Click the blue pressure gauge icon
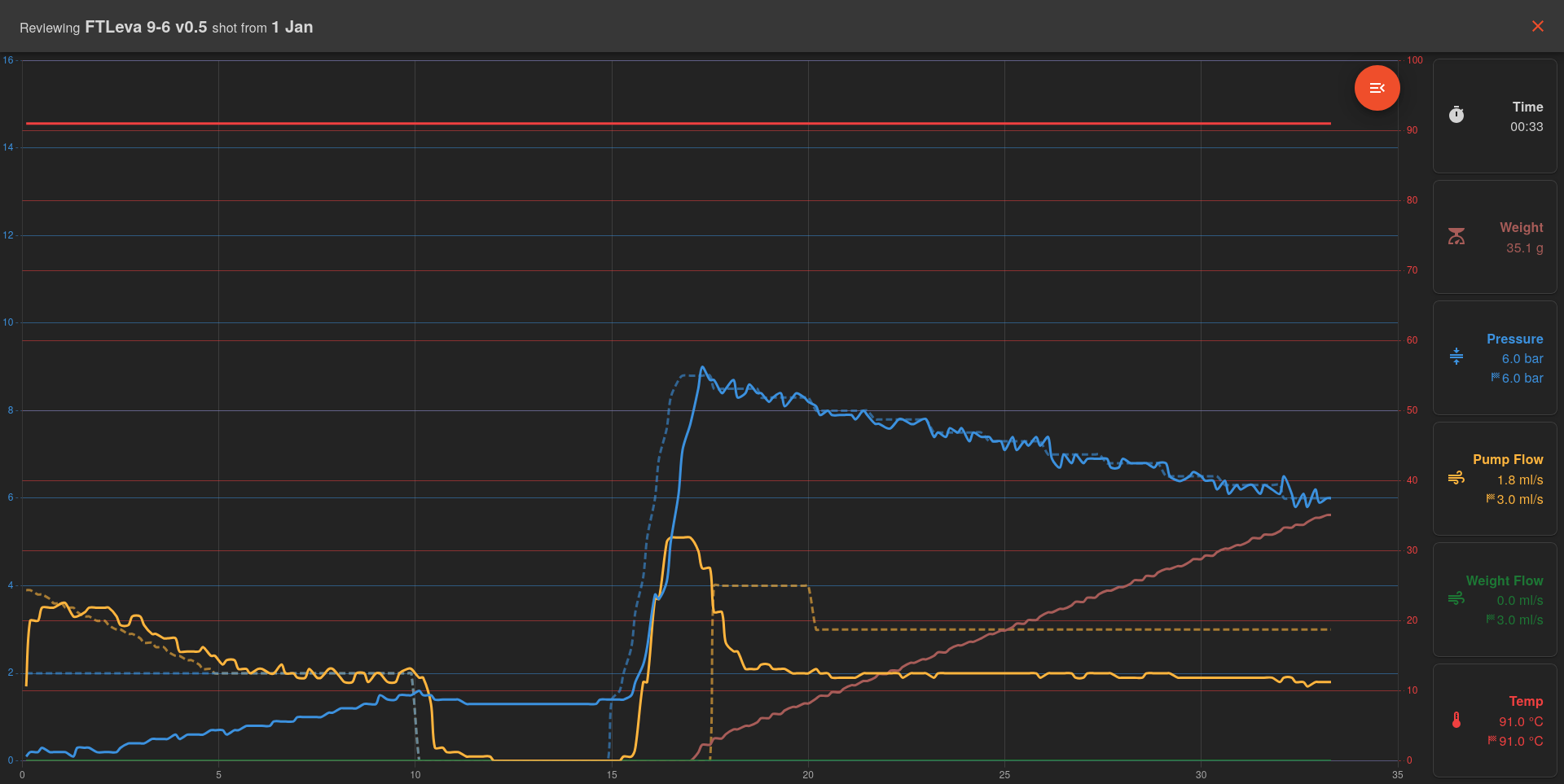This screenshot has height=784, width=1564. [x=1456, y=357]
